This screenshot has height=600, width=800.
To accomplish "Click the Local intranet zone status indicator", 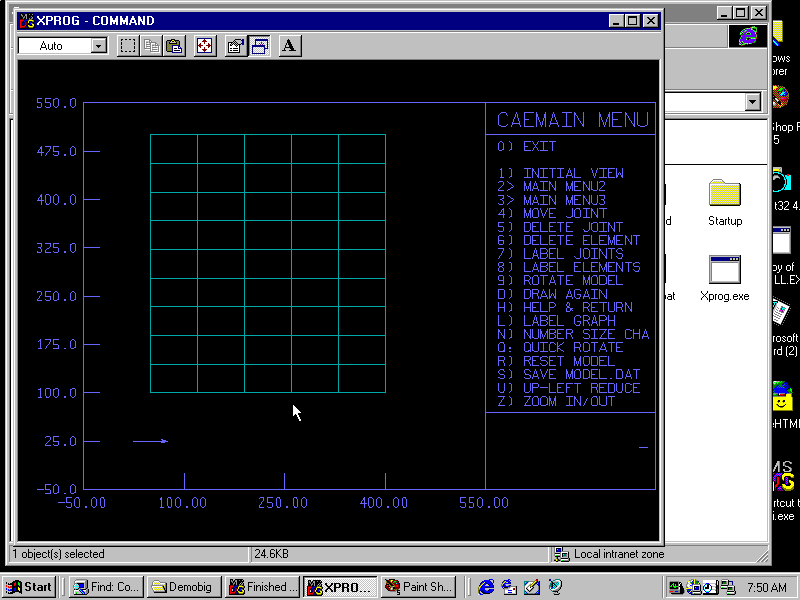I will [610, 554].
